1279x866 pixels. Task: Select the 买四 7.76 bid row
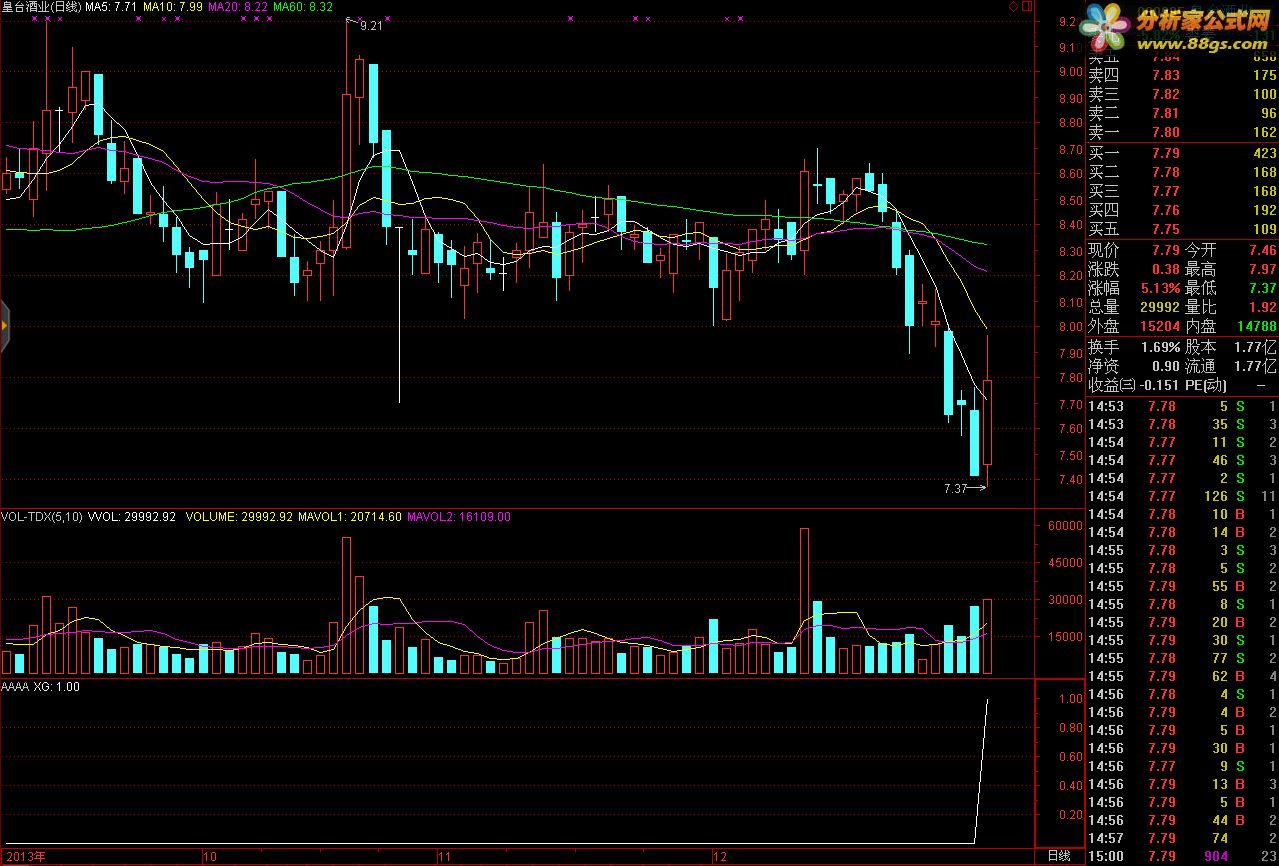tap(1182, 210)
